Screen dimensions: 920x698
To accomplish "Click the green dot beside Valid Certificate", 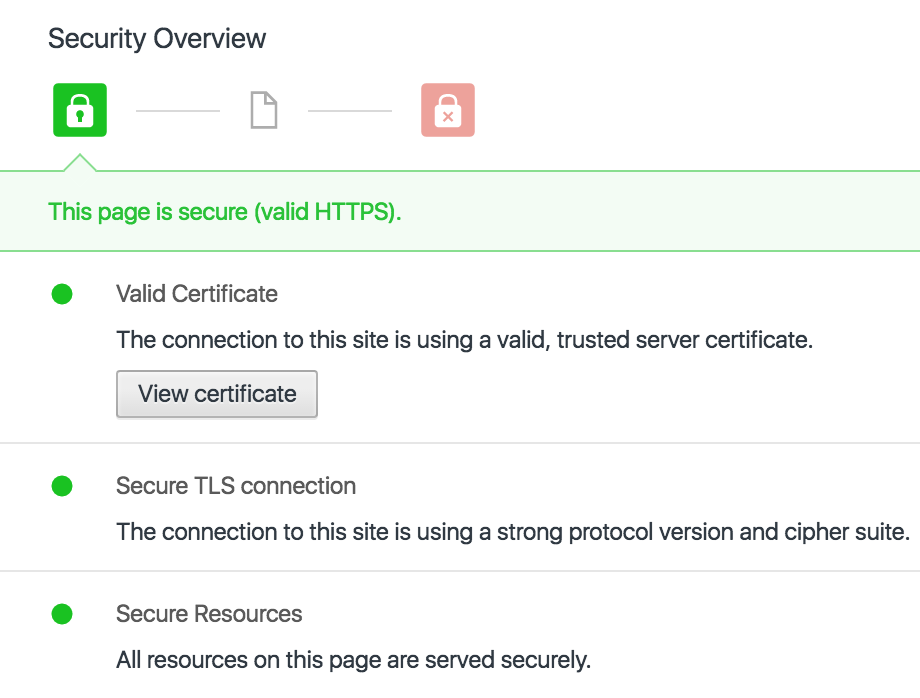I will pyautogui.click(x=62, y=294).
